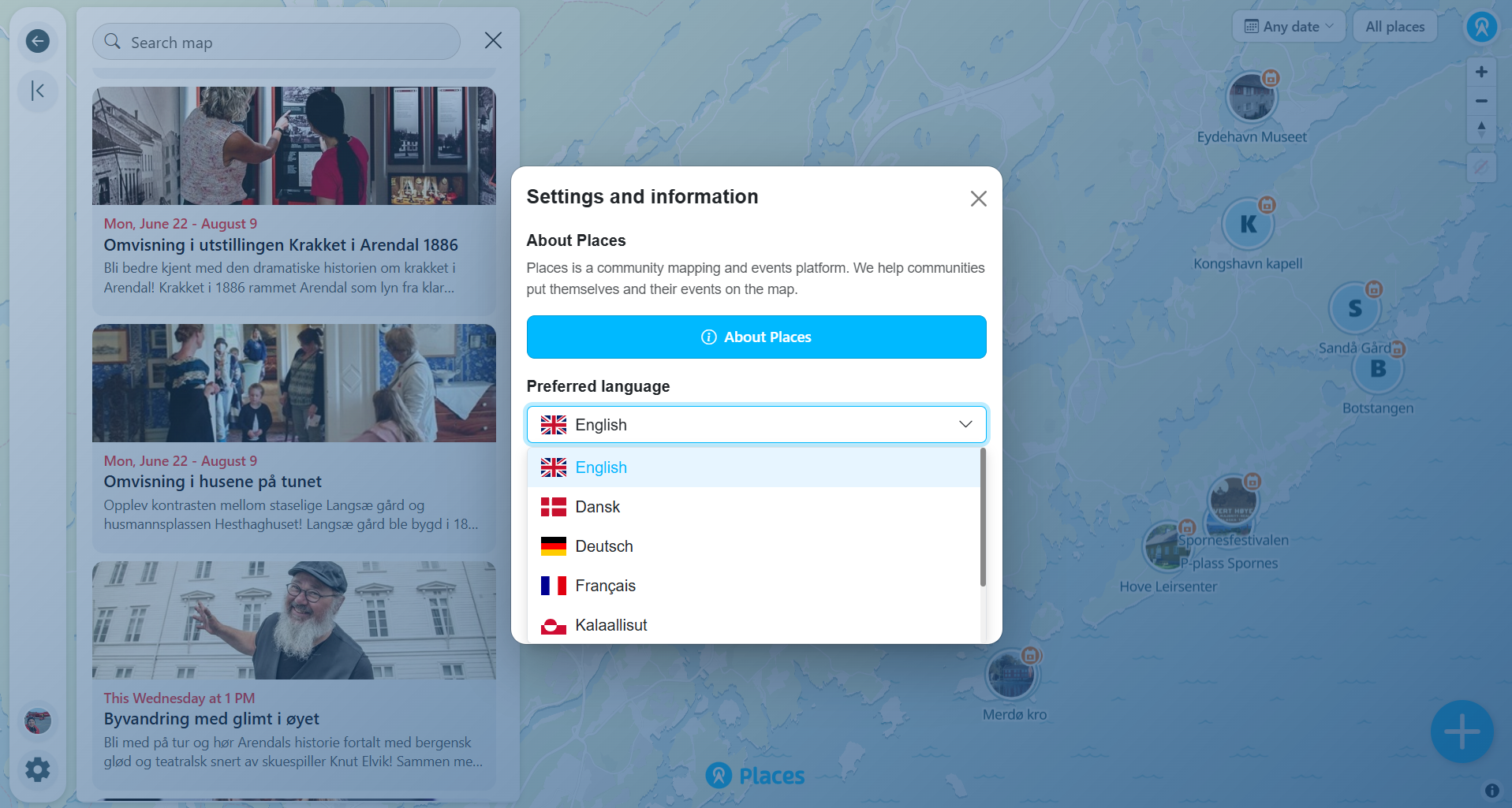
Task: Click the language list scrollbar
Action: [x=983, y=517]
